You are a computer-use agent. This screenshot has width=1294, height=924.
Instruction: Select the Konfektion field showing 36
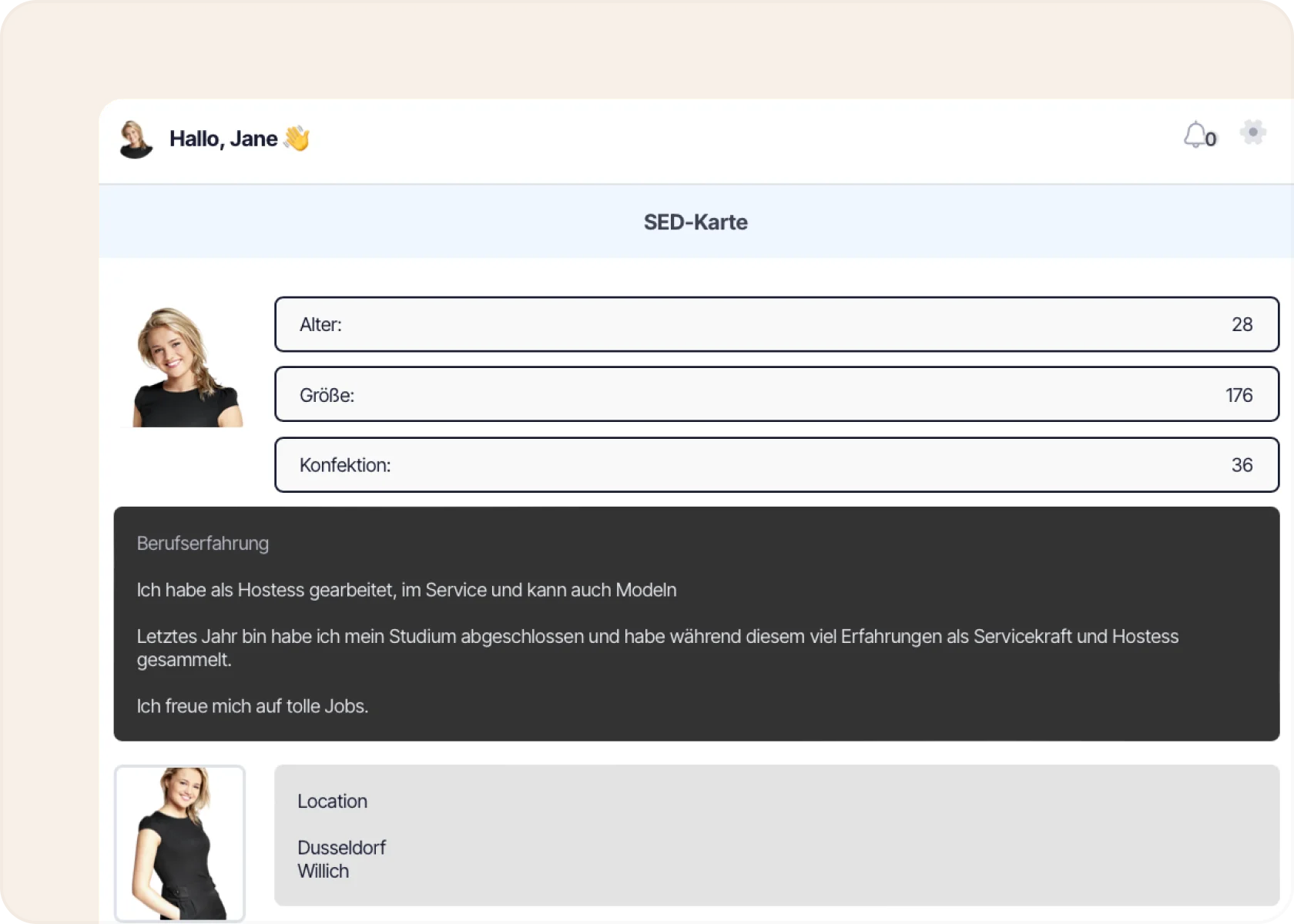point(776,465)
